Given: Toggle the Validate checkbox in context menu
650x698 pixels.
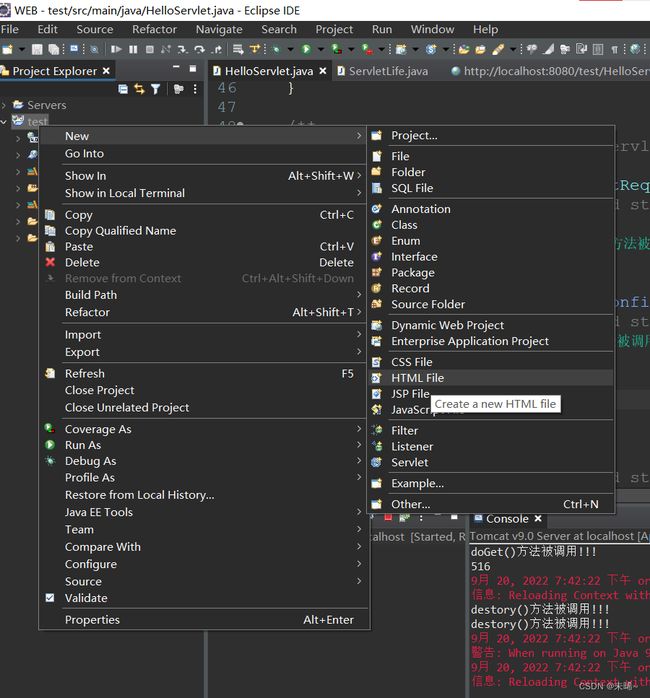Looking at the screenshot, I should tap(50, 597).
